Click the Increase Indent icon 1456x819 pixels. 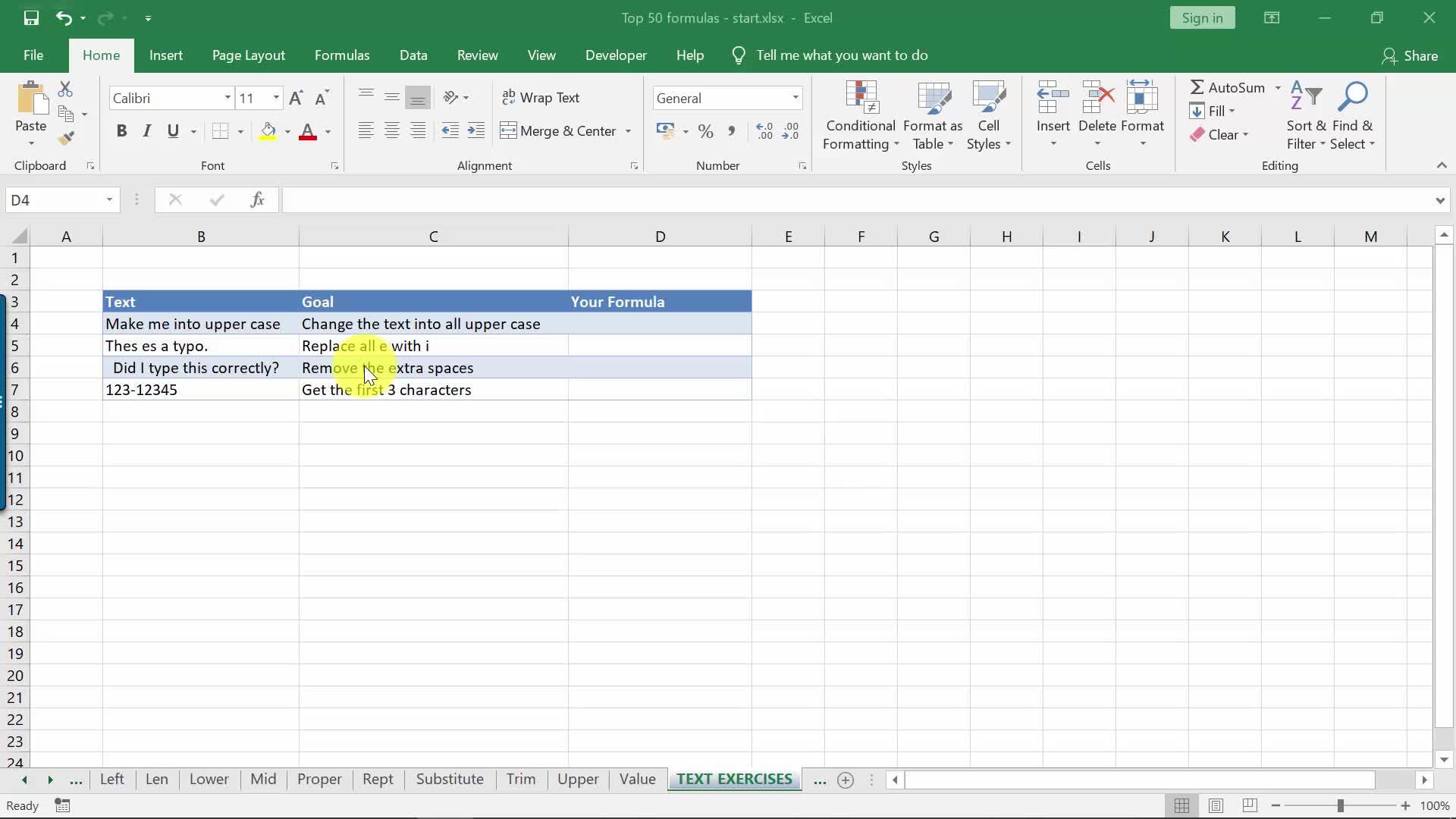[476, 130]
